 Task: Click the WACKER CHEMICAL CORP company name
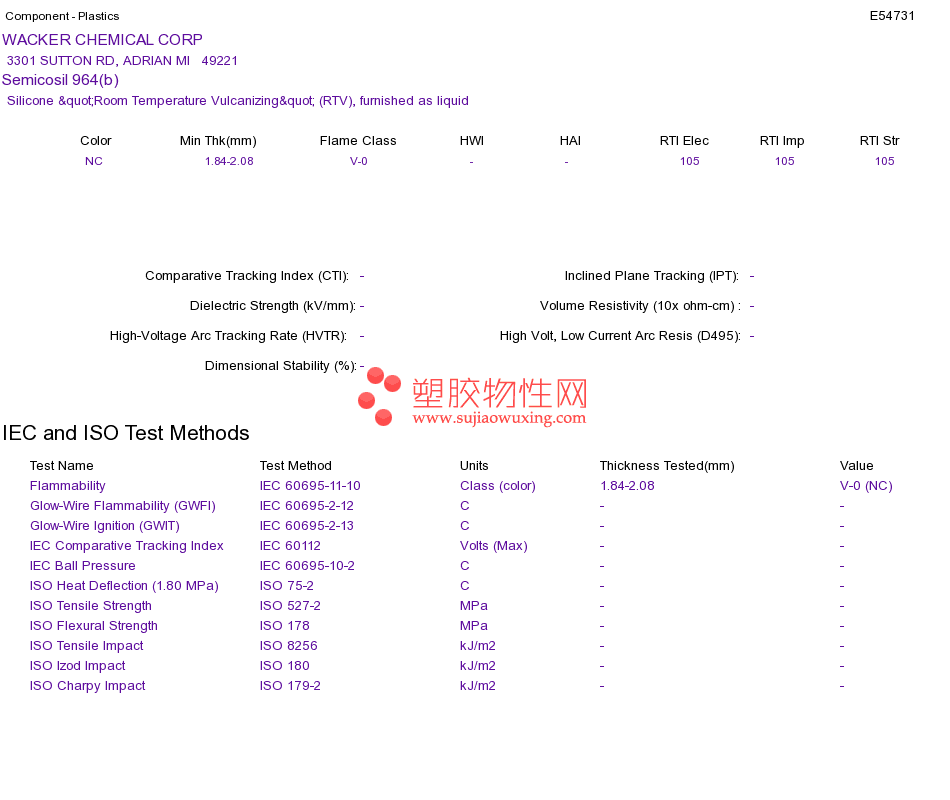[x=102, y=40]
